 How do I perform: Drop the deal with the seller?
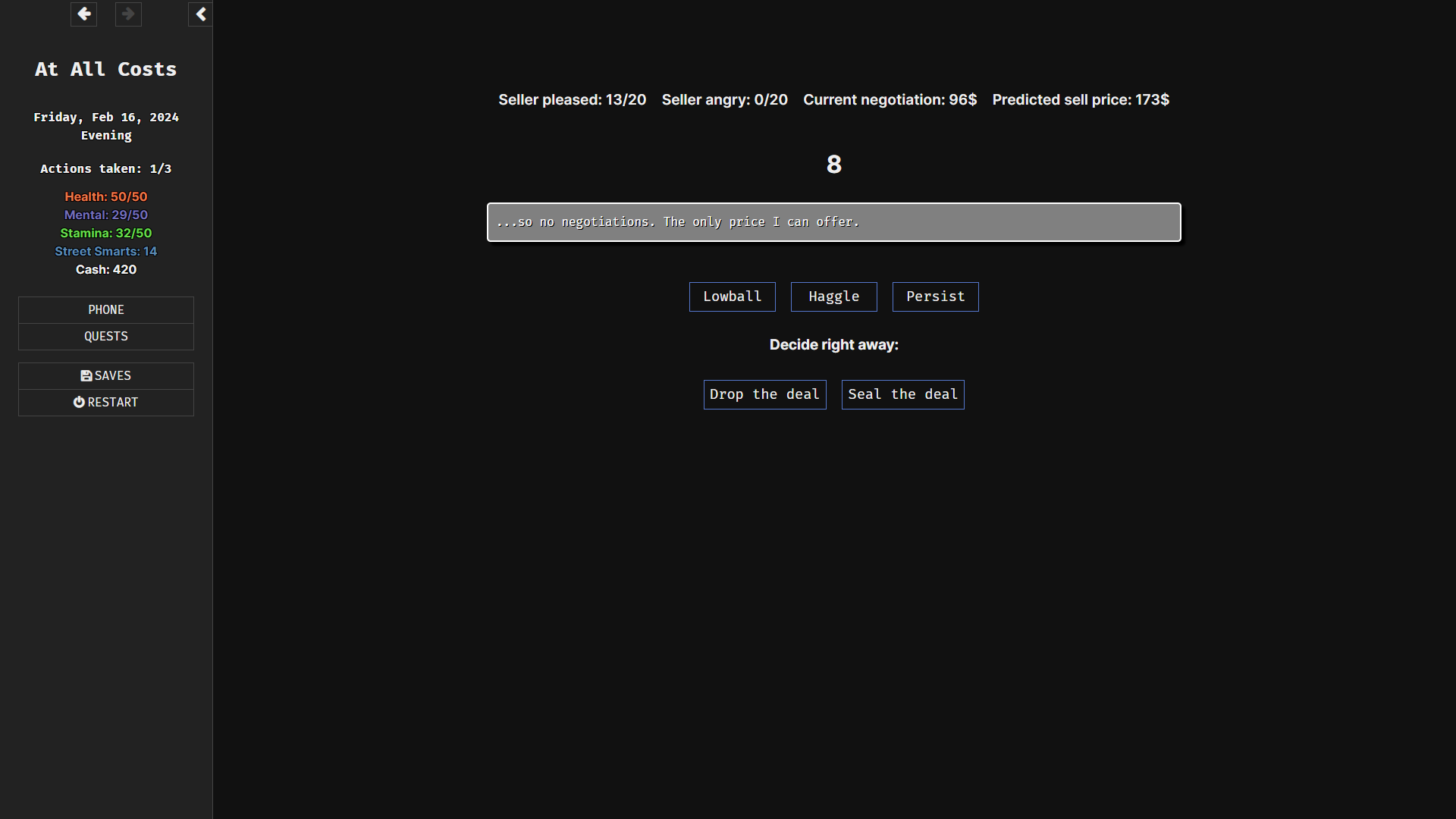tap(764, 394)
